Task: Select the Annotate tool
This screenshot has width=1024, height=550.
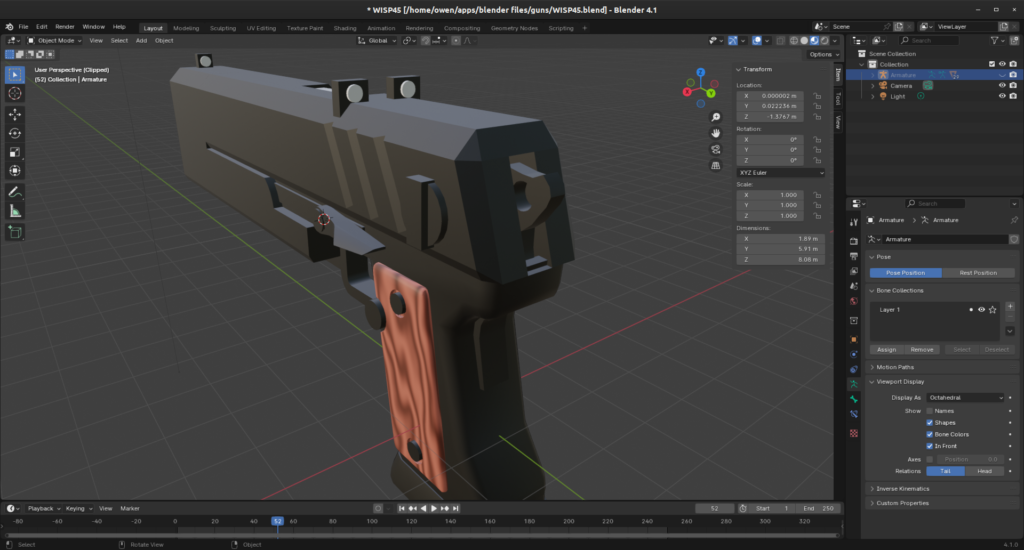Action: point(15,192)
